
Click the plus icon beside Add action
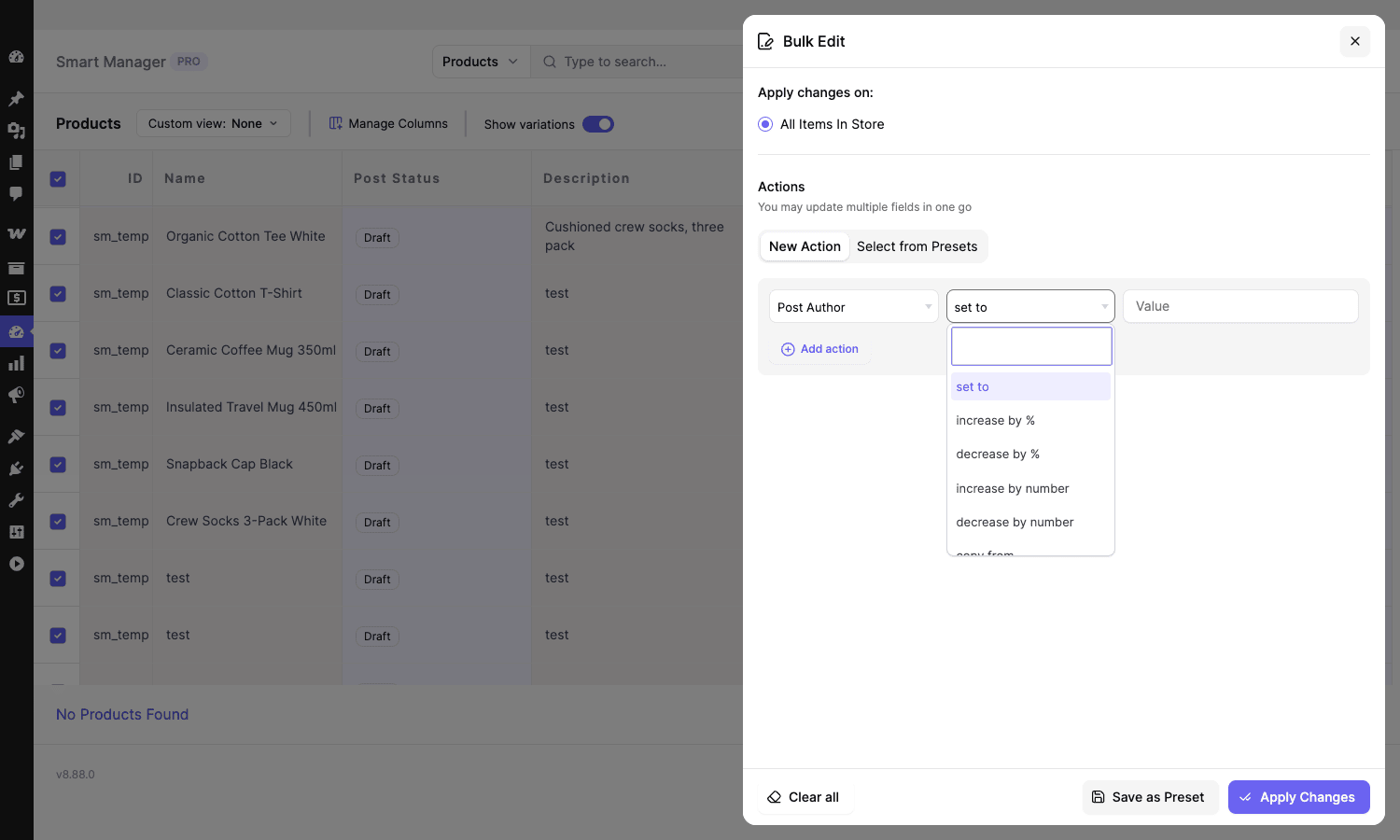click(788, 349)
